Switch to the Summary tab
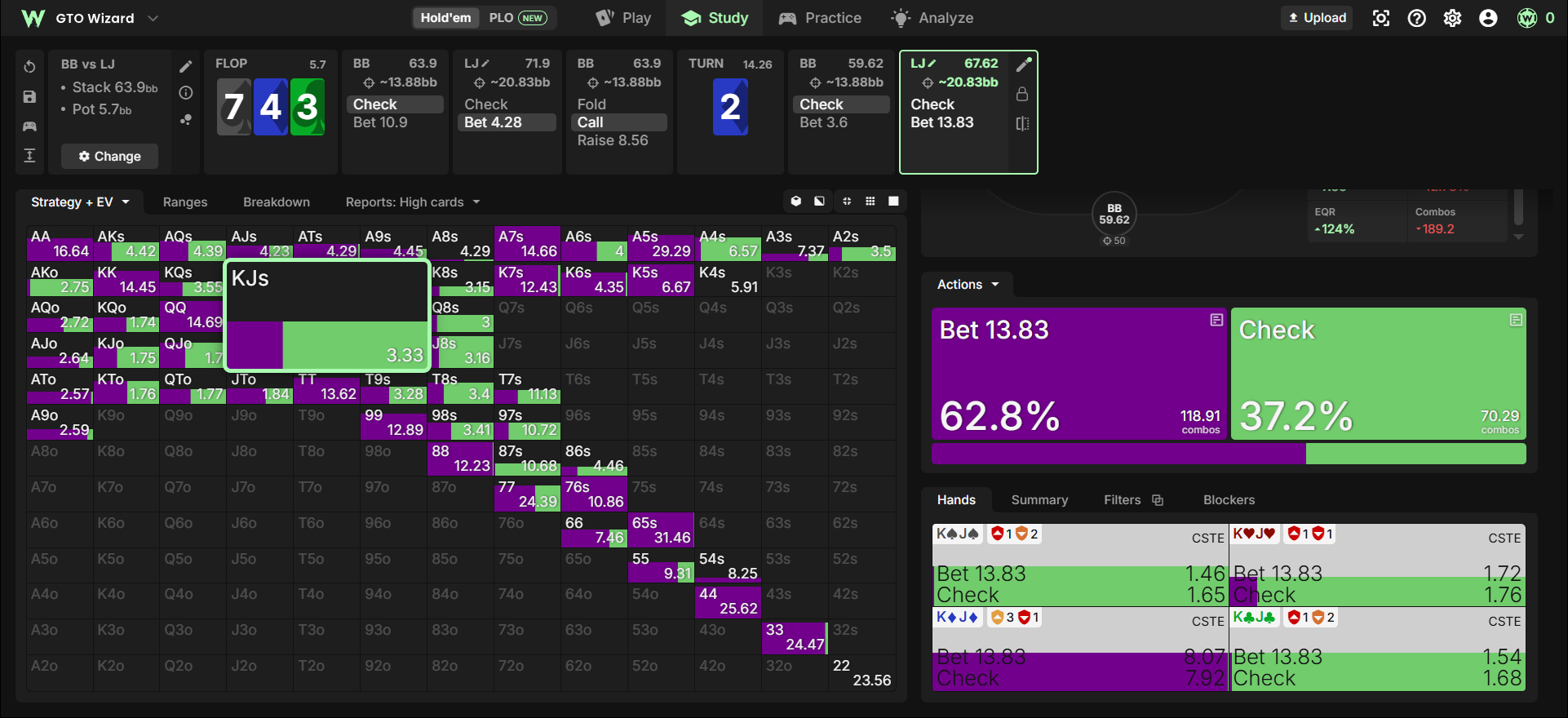Screen dimensions: 1568x718 1039,500
